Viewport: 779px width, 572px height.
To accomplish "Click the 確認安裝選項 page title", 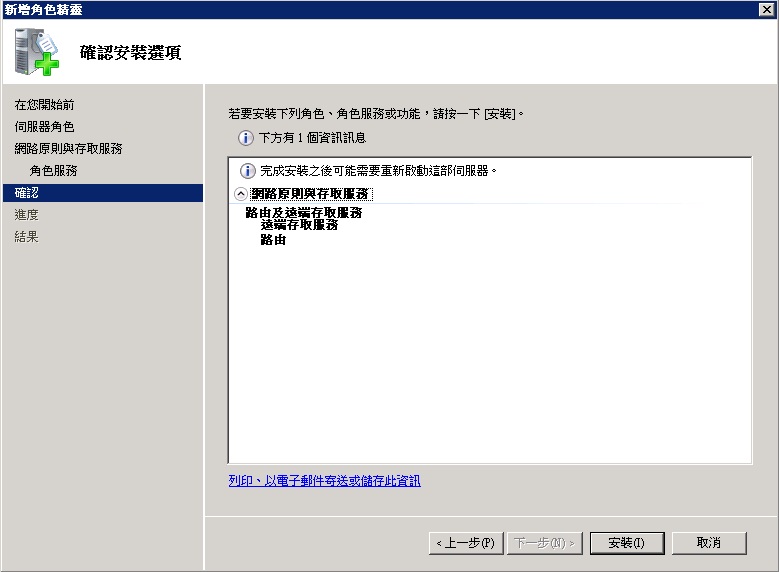I will (x=131, y=53).
